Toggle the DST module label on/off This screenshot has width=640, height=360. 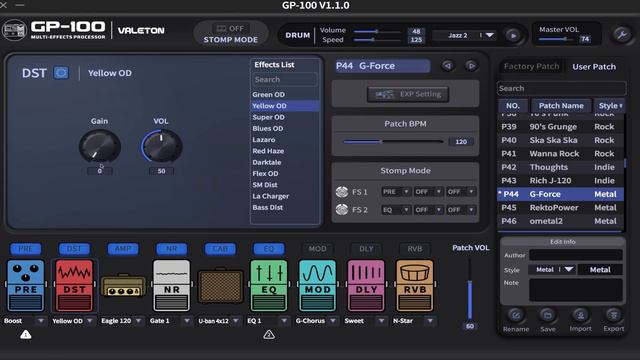tap(74, 249)
